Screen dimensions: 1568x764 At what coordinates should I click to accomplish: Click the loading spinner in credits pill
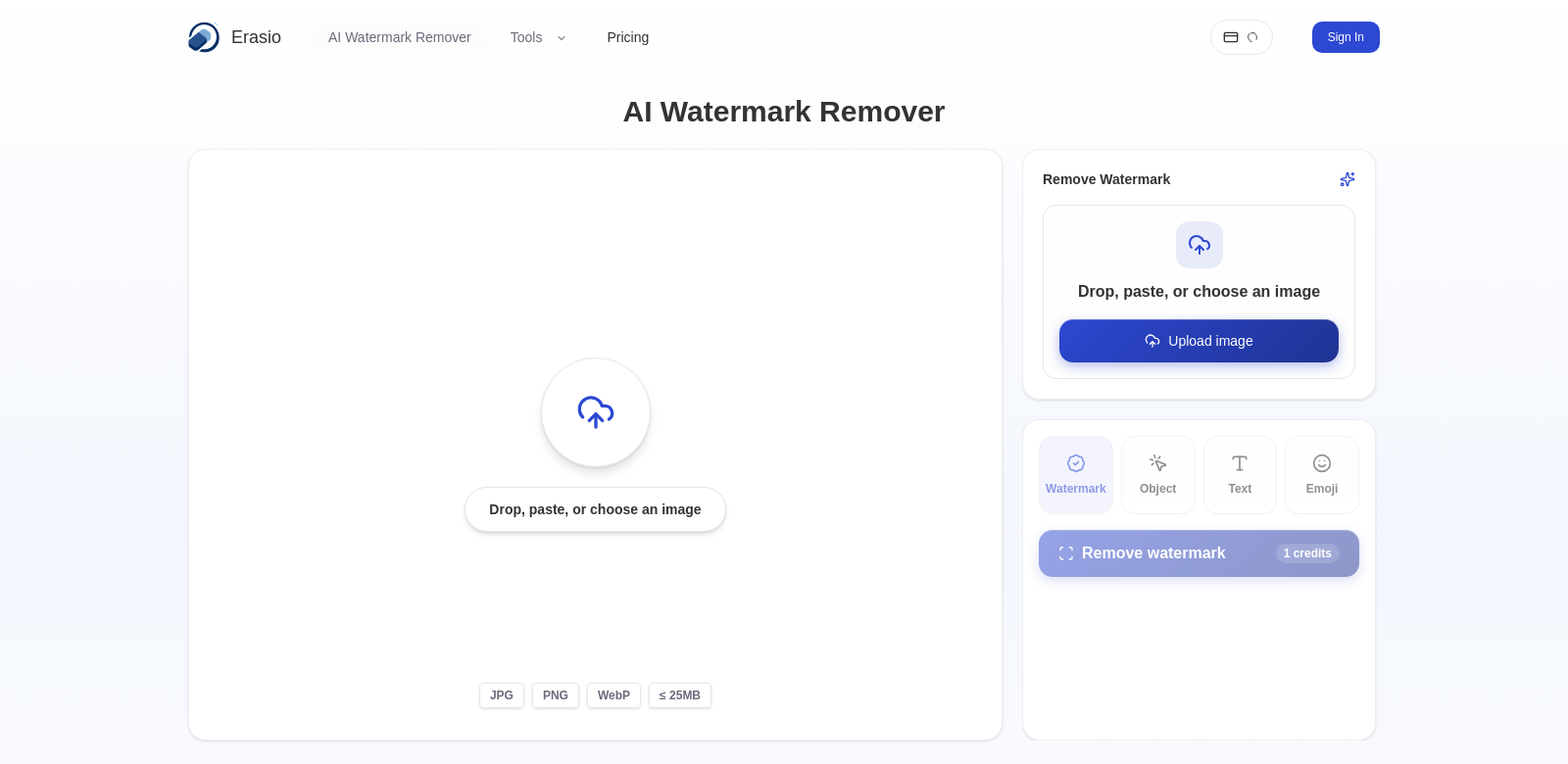point(1252,37)
